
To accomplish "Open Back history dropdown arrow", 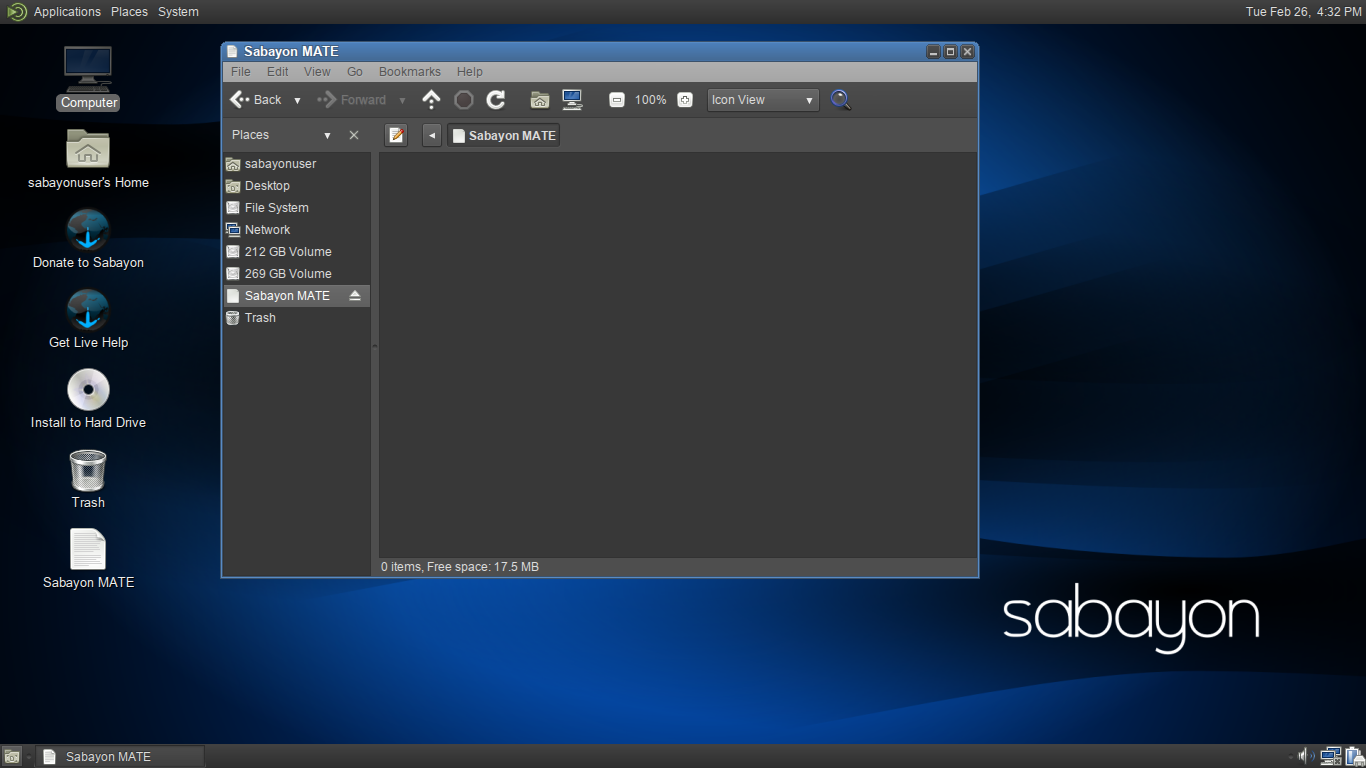I will click(x=297, y=100).
